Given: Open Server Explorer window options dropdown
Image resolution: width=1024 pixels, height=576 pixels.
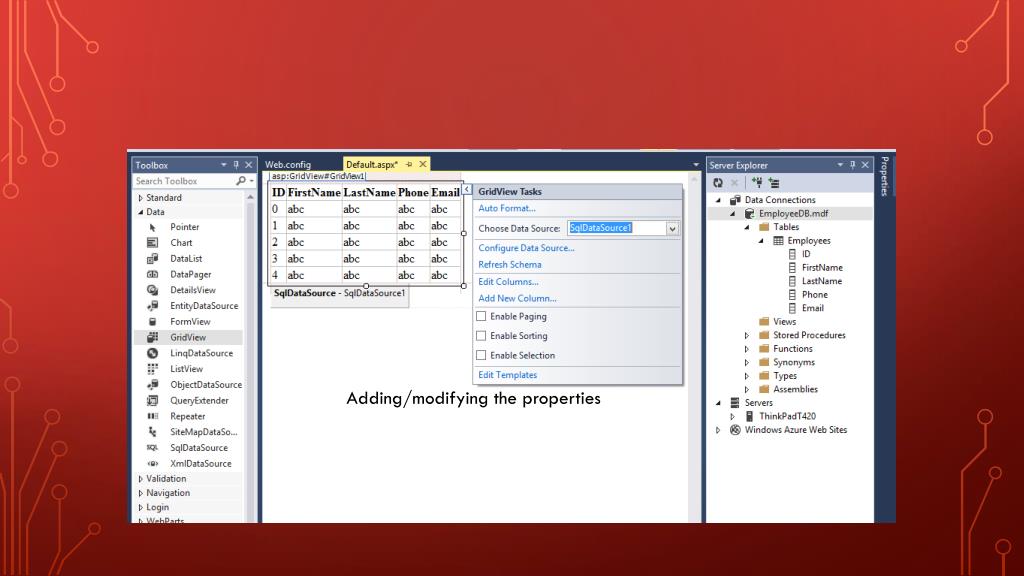Looking at the screenshot, I should pos(840,165).
